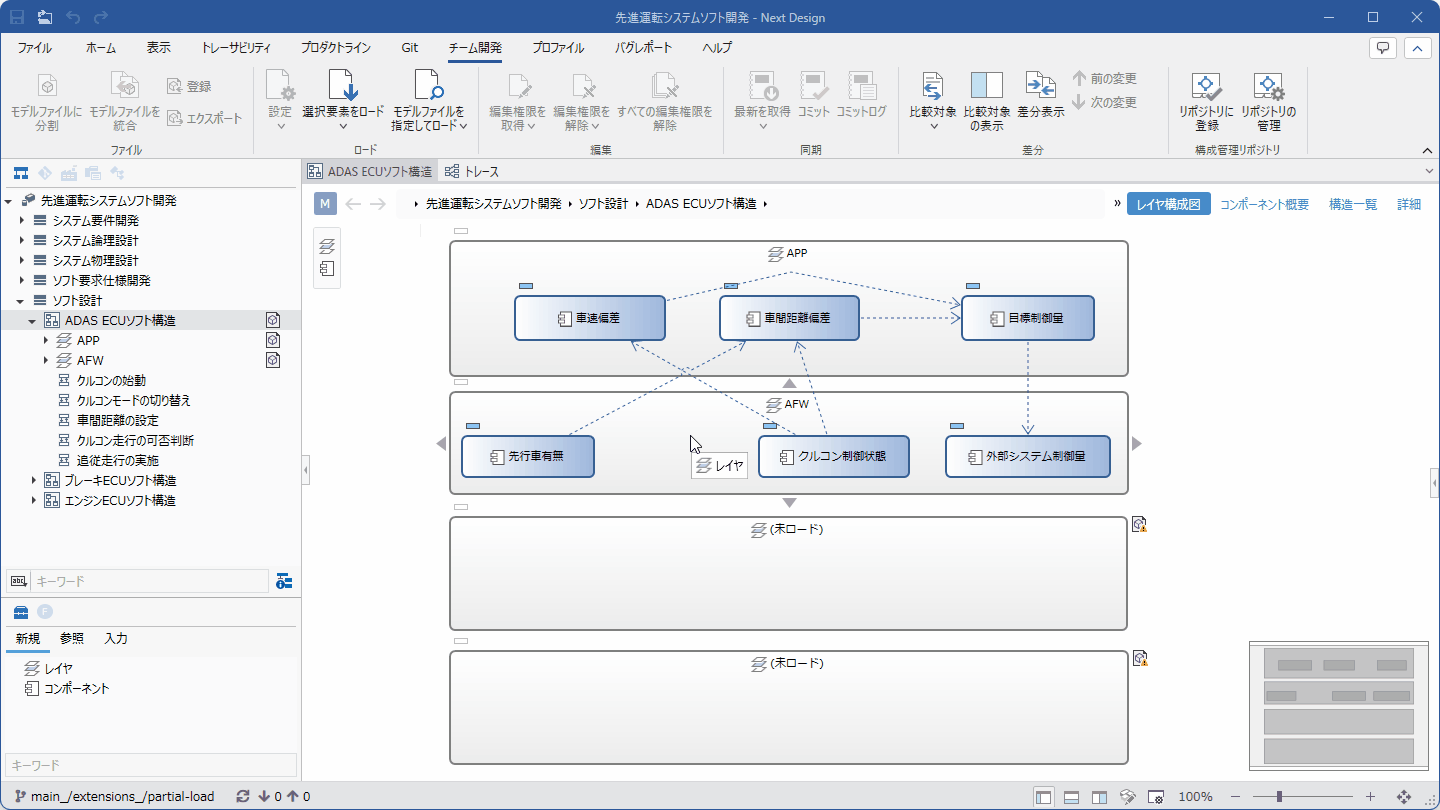Toggle the right inspector pane layout button
The image size is (1440, 810).
coord(1100,797)
